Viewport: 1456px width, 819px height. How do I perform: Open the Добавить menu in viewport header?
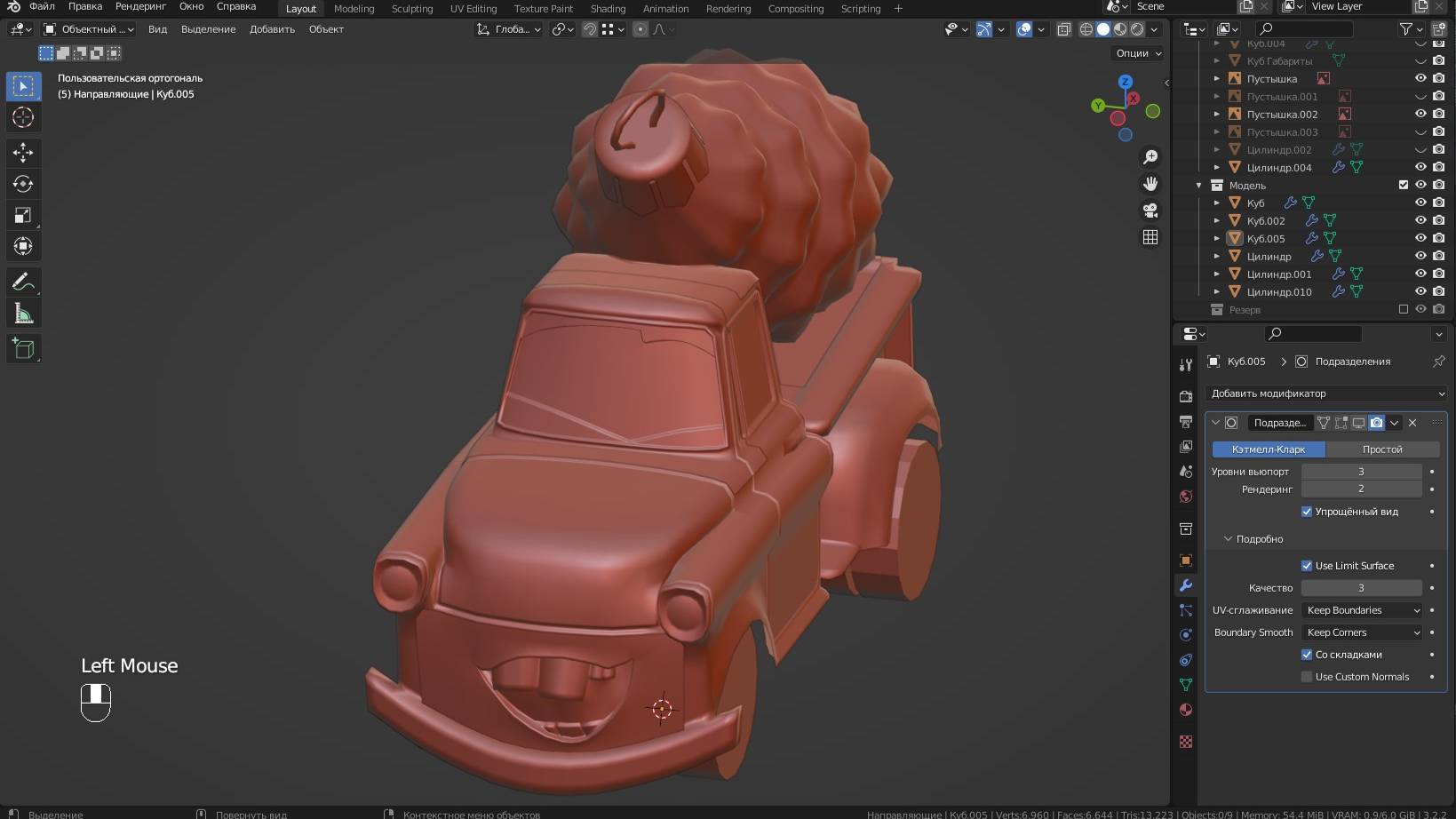pos(272,29)
